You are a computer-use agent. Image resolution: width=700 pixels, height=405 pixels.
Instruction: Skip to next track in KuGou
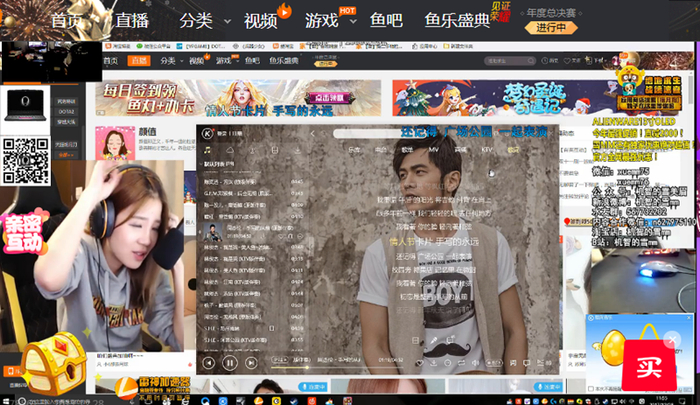[x=251, y=363]
